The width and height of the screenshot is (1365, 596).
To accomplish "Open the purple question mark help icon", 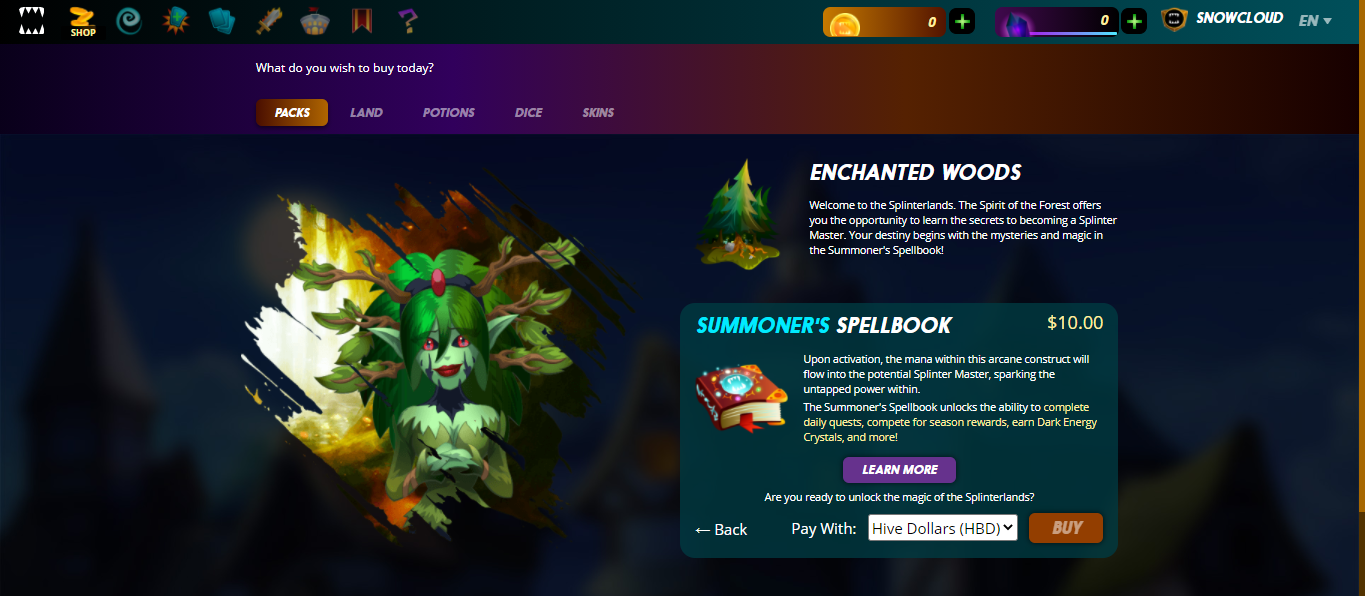I will tap(408, 21).
